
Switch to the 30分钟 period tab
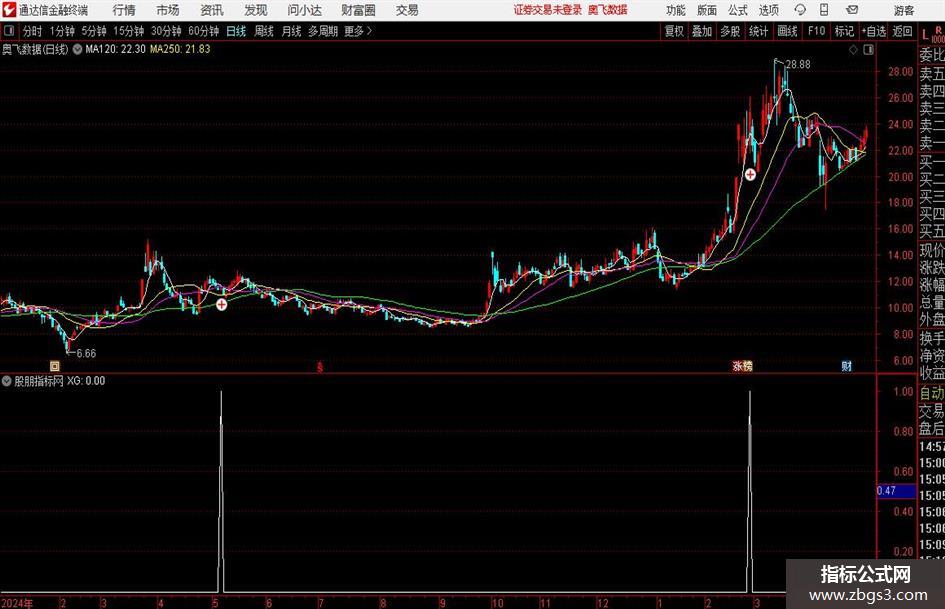[x=166, y=31]
